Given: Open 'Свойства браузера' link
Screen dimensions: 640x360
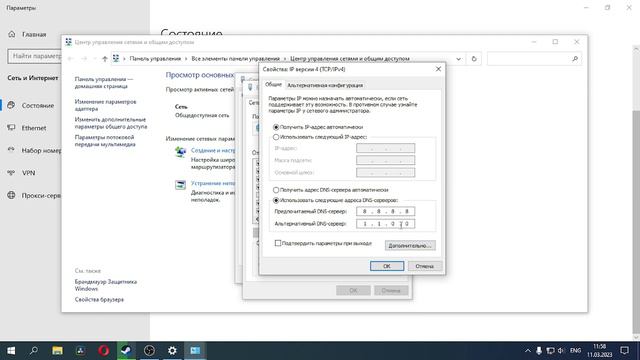Looking at the screenshot, I should point(99,300).
